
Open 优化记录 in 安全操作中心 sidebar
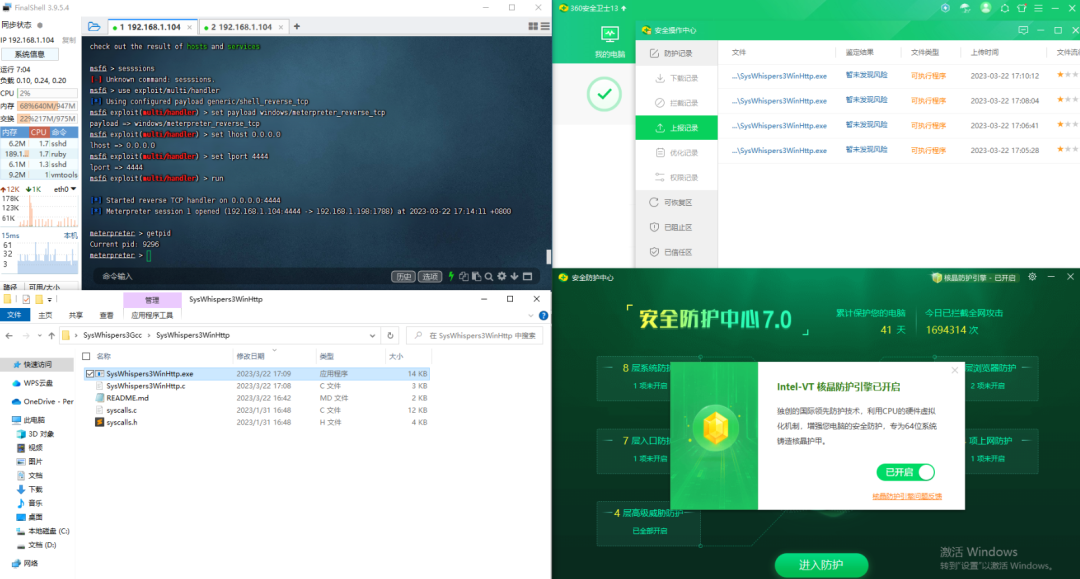pyautogui.click(x=676, y=152)
